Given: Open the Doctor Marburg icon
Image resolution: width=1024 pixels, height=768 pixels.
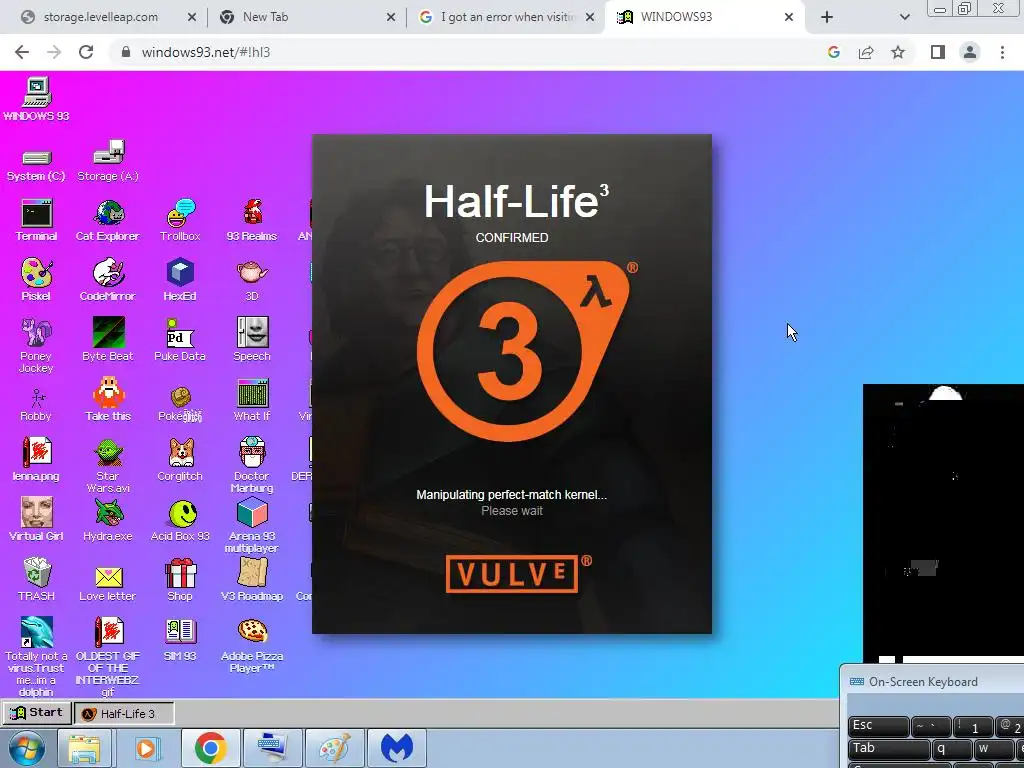Looking at the screenshot, I should (x=252, y=466).
